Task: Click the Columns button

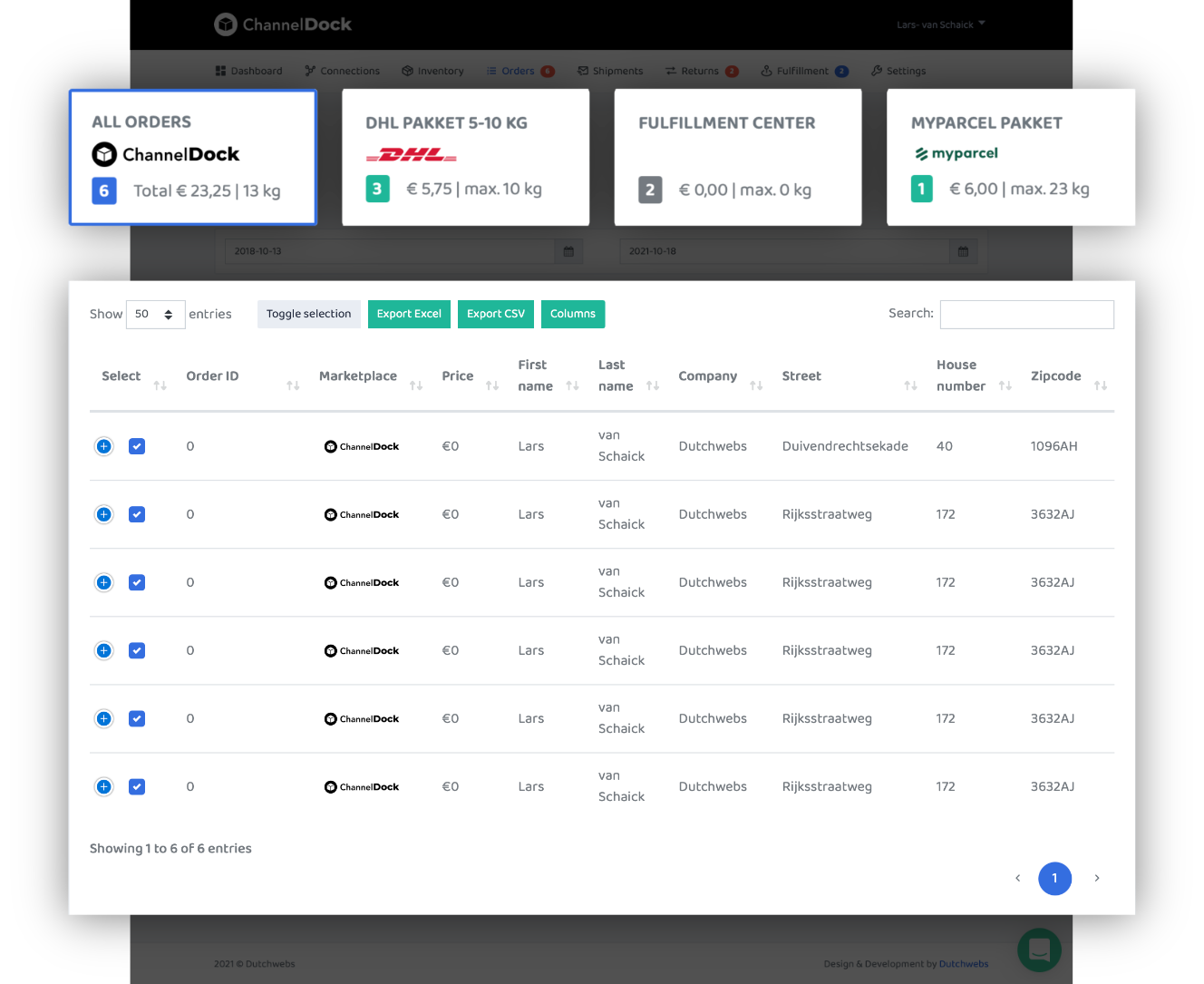Action: click(x=573, y=314)
